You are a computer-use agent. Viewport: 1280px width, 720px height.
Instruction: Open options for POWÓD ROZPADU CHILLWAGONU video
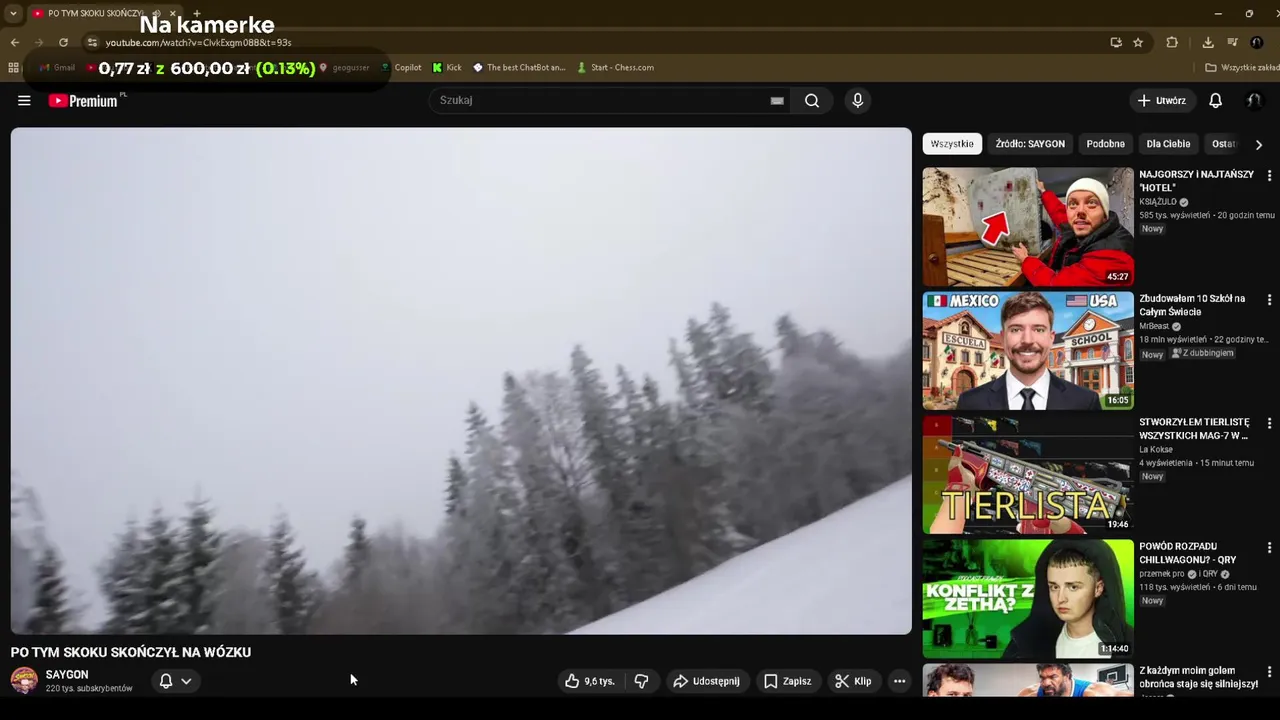(1269, 547)
